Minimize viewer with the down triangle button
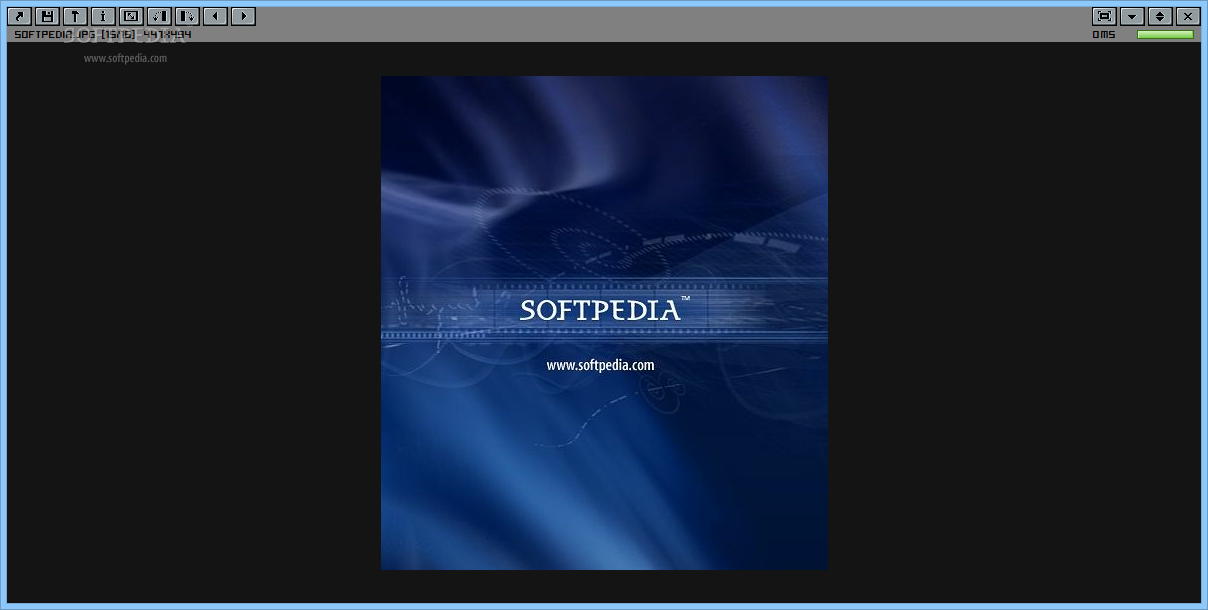This screenshot has height=610, width=1208. pyautogui.click(x=1132, y=16)
